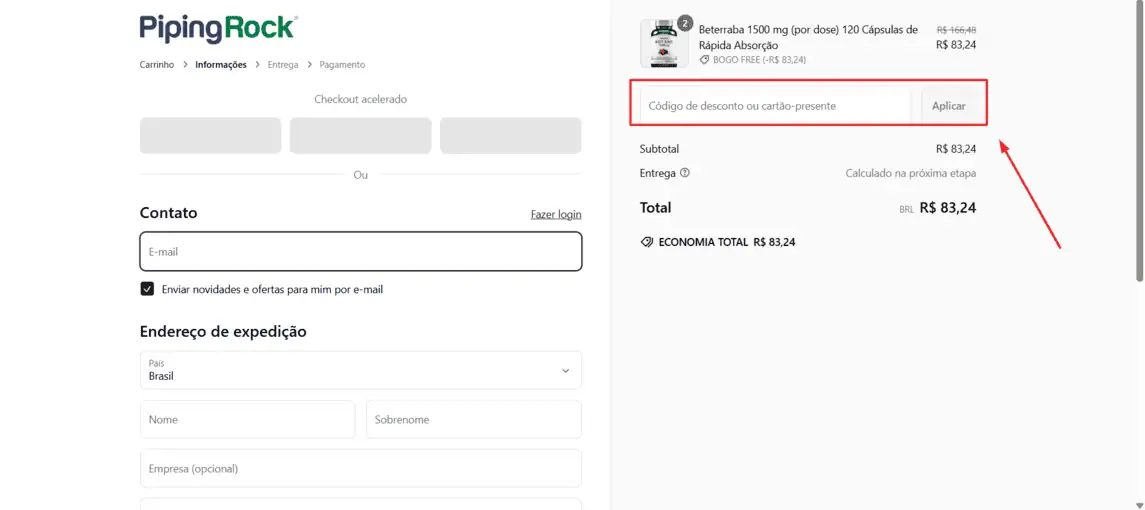
Task: Focus the Empresa (opcional) field
Action: 361,468
